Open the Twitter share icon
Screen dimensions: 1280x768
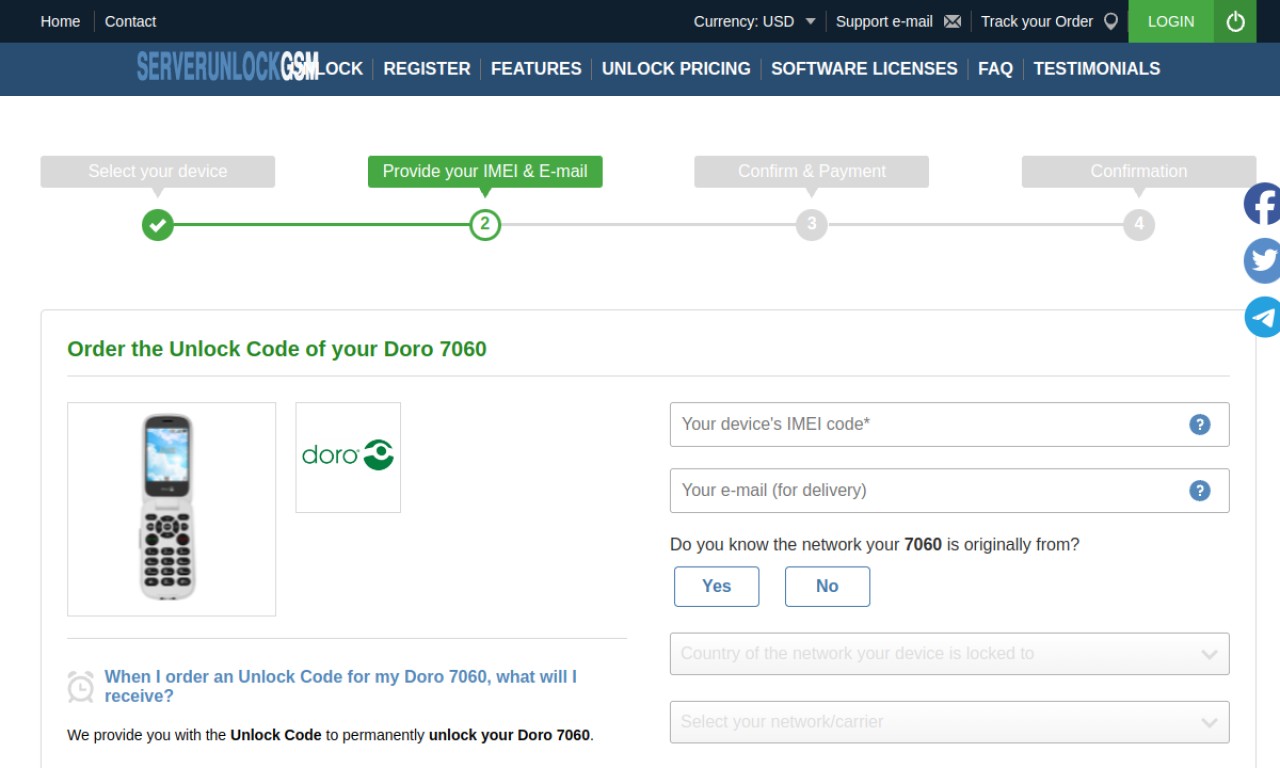(x=1262, y=261)
